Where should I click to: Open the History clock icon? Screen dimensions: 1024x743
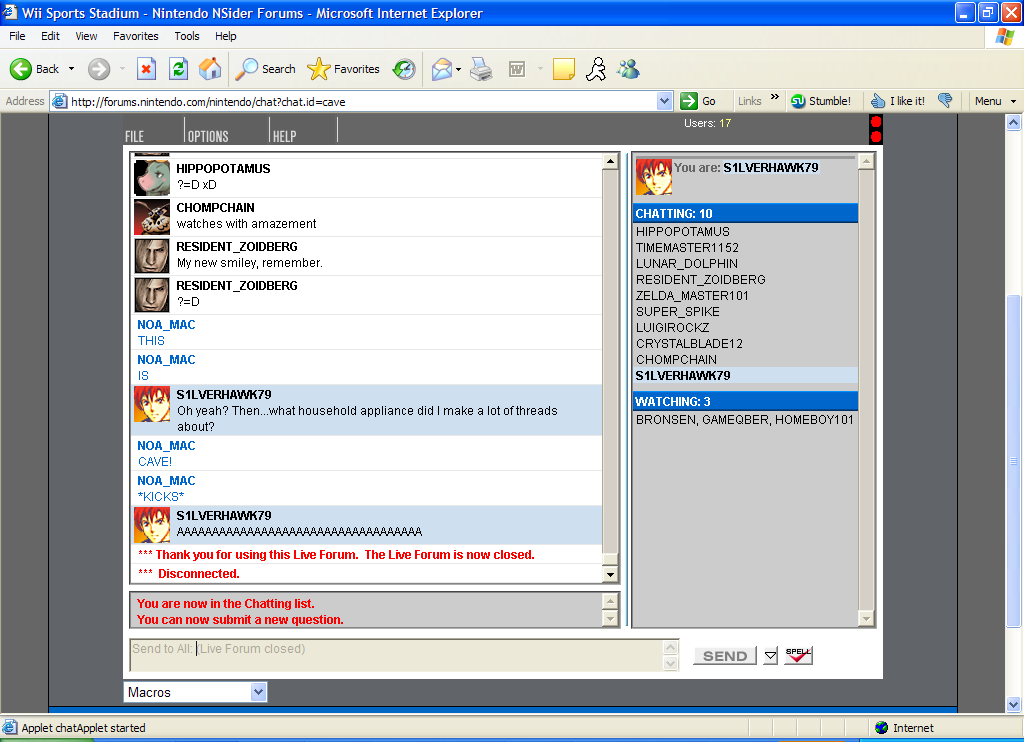404,69
